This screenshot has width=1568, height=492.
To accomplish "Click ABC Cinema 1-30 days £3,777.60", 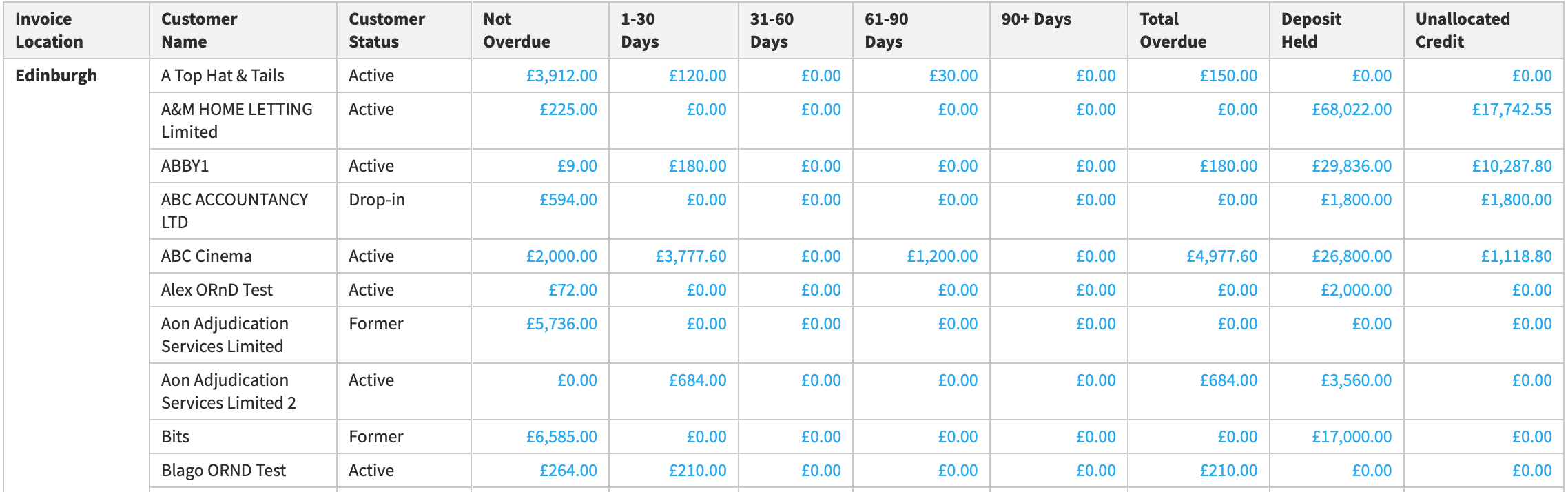I will pyautogui.click(x=691, y=256).
